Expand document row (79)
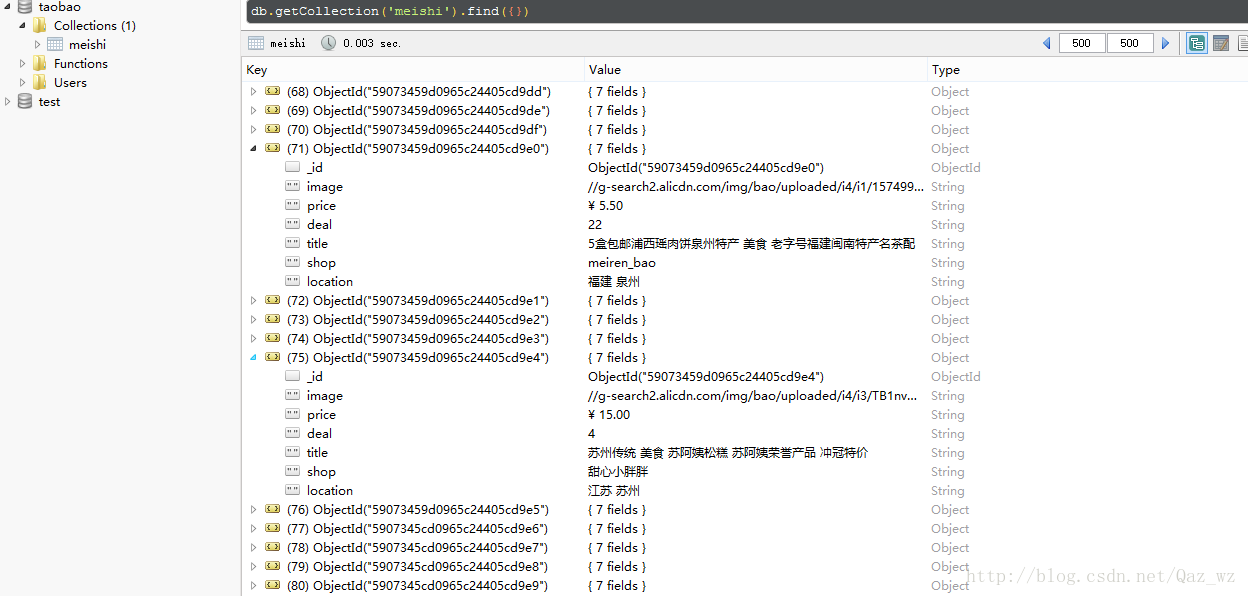The image size is (1248, 596). pos(254,566)
